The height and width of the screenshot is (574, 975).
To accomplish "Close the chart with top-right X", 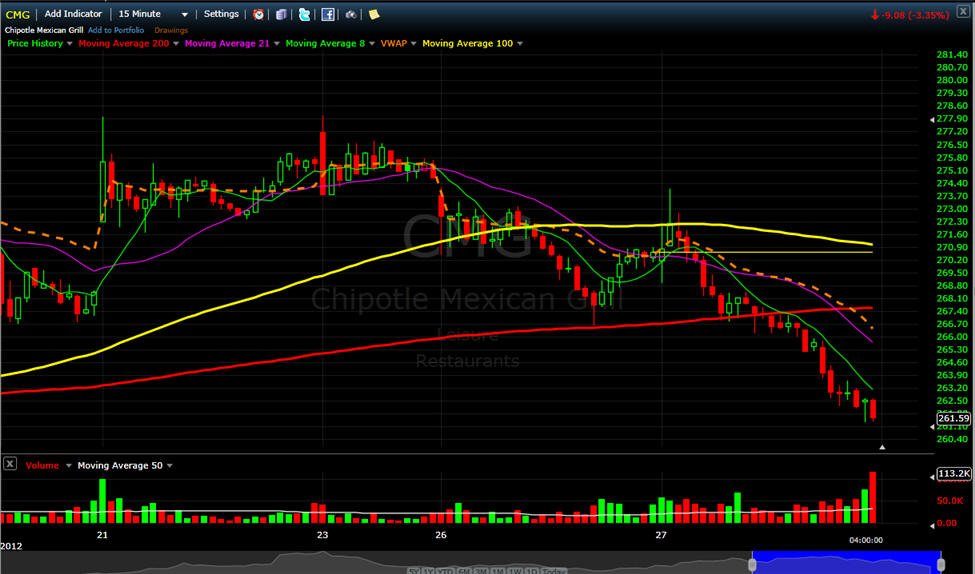I will [963, 12].
